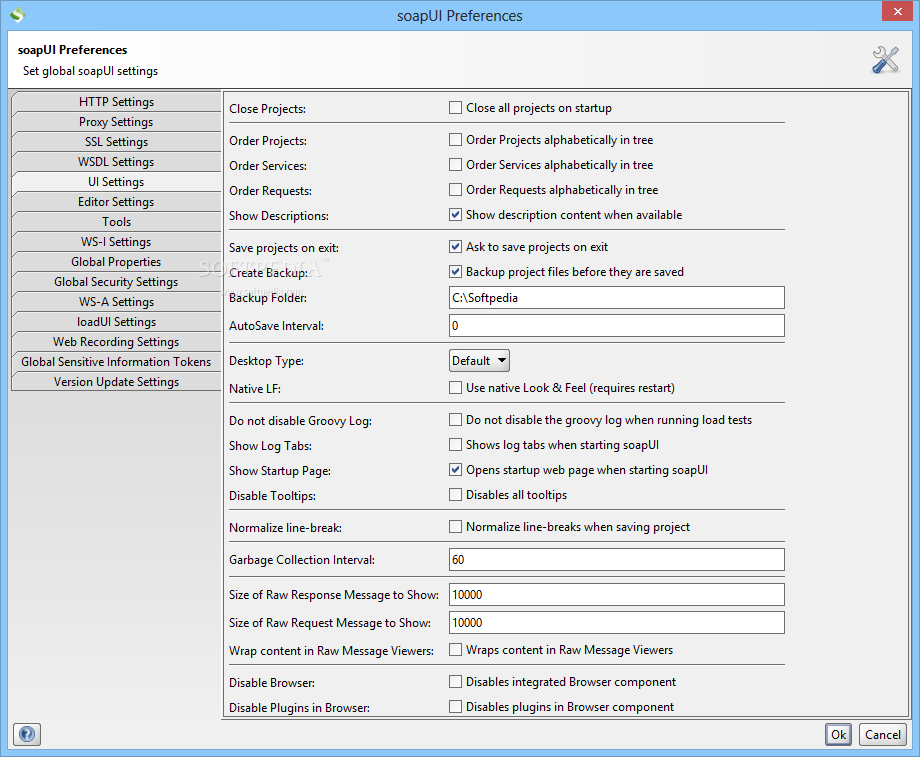Image resolution: width=920 pixels, height=757 pixels.
Task: Open the Proxy Settings tab
Action: 116,121
